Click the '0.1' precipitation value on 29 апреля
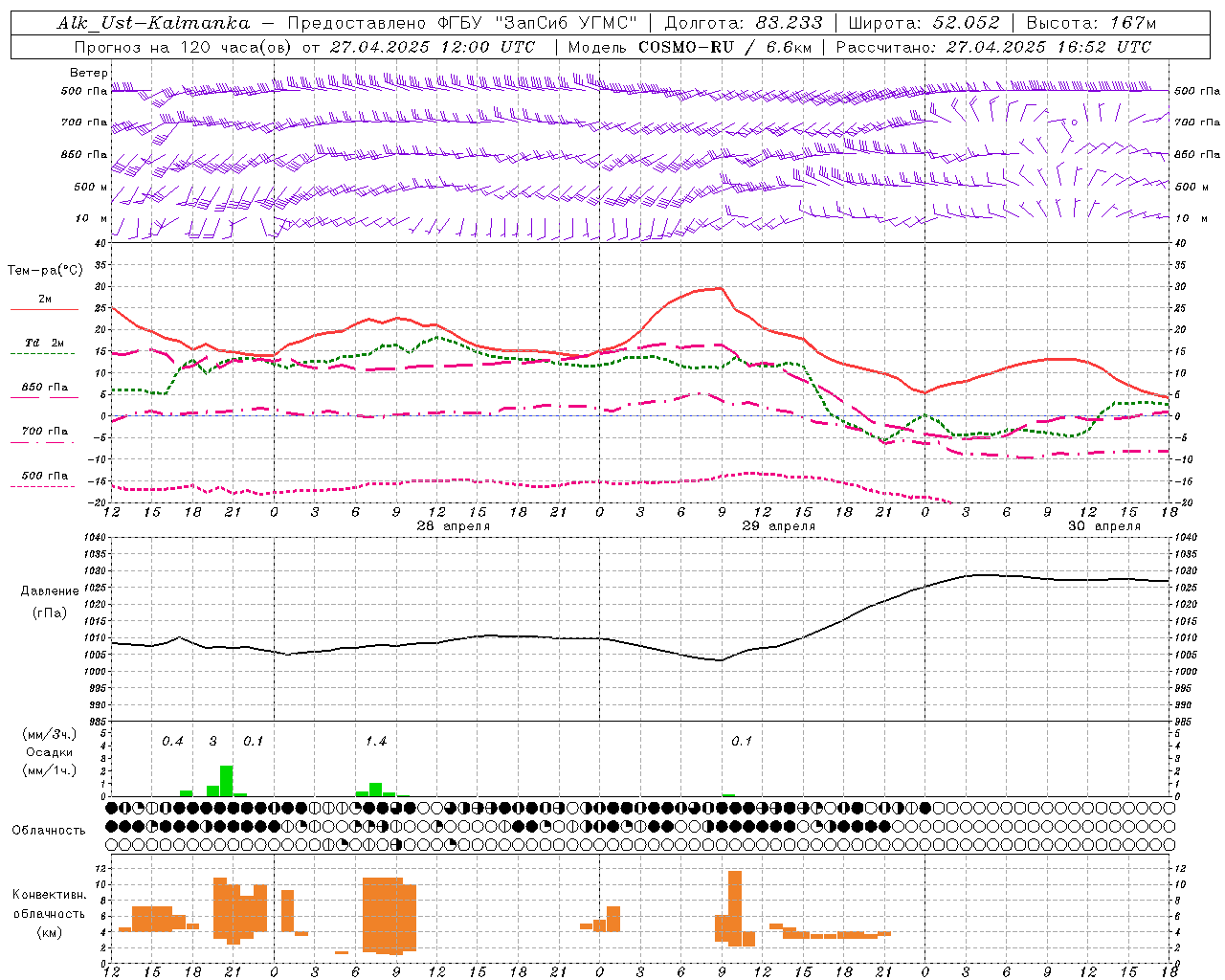 (x=742, y=741)
